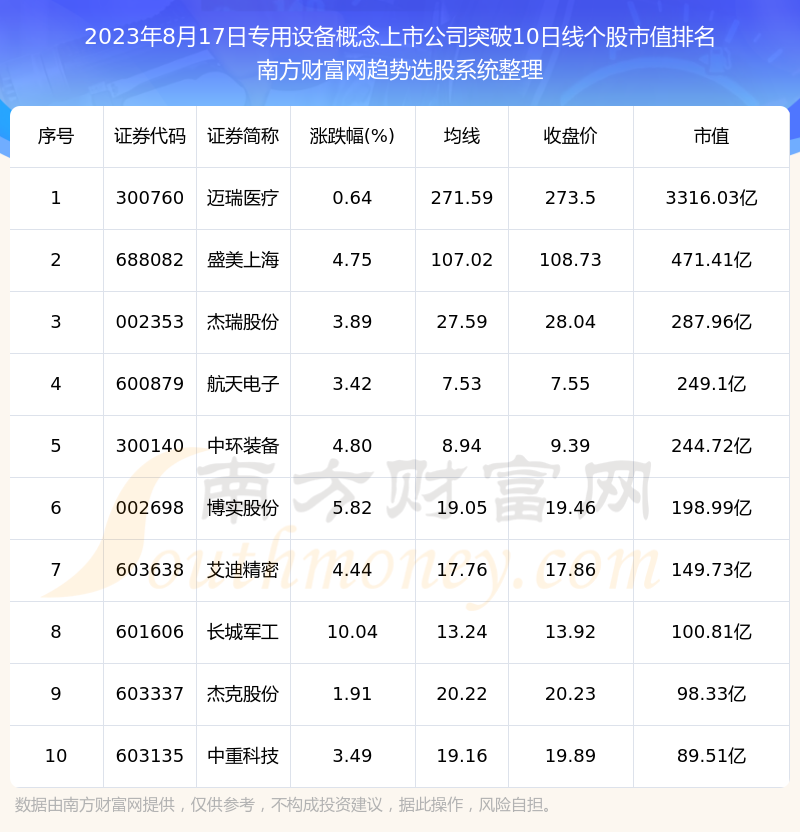Select the 均线 column header
This screenshot has height=832, width=800.
tap(461, 137)
